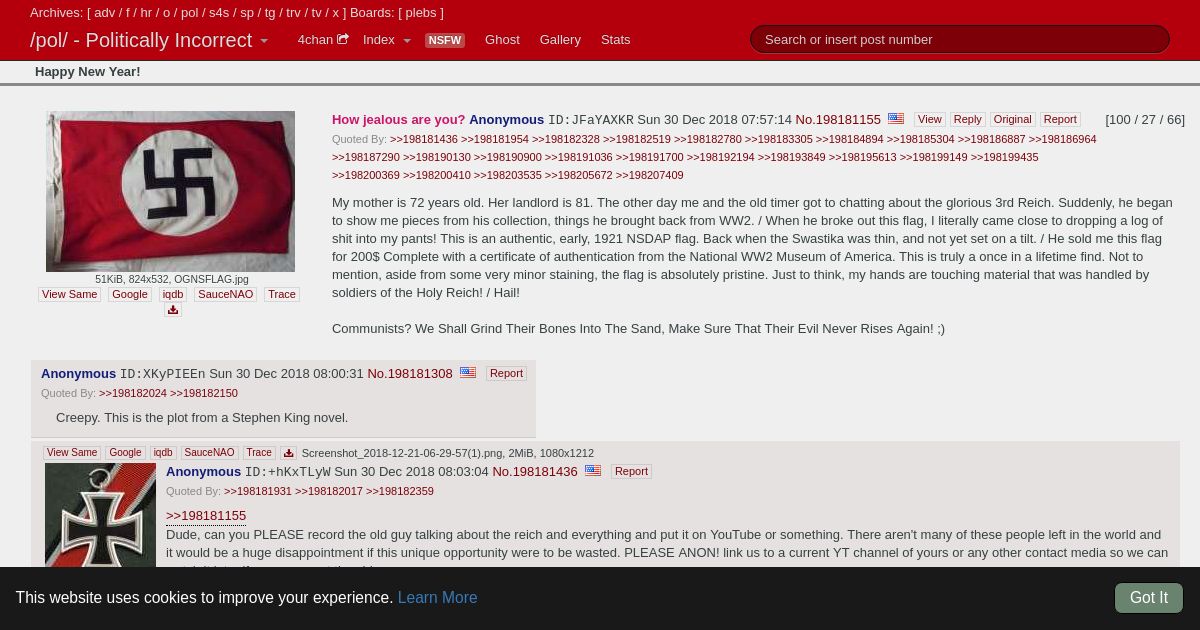Report post 198181436
1200x630 pixels.
point(631,471)
